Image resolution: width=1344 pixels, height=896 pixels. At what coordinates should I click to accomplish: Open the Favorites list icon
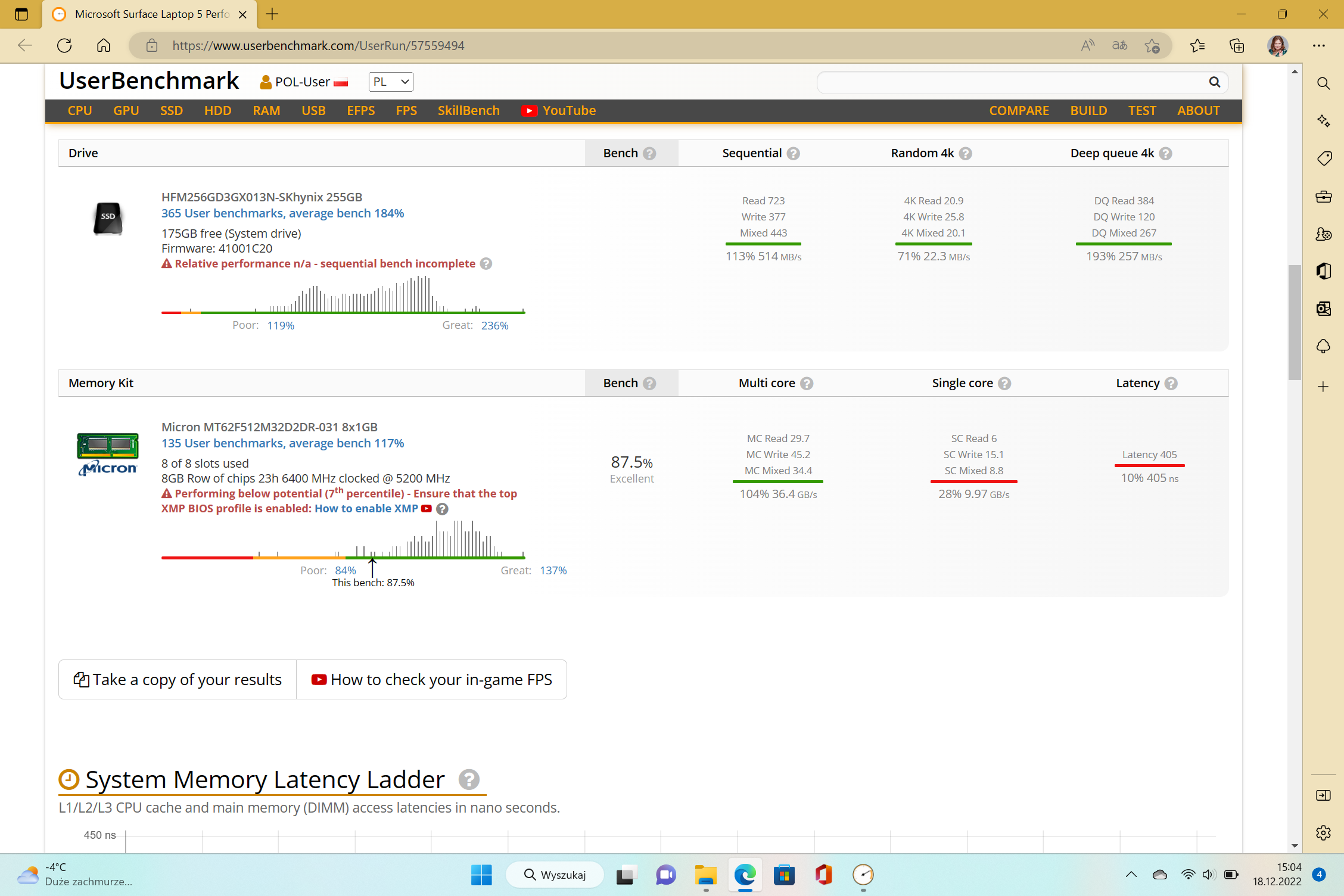(1197, 45)
